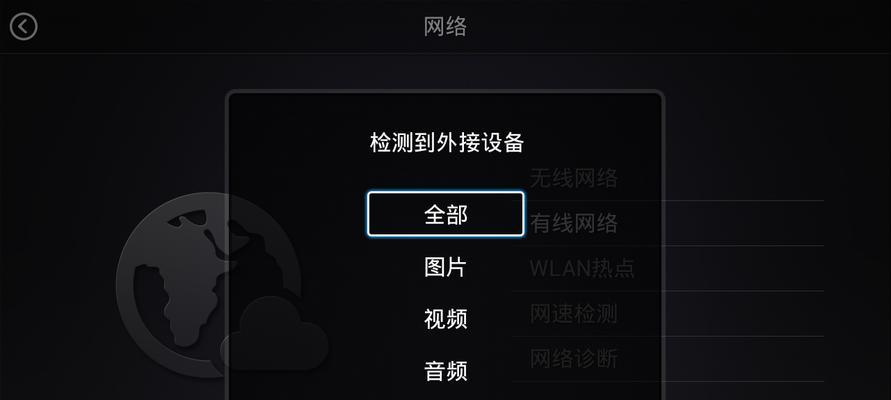
Task: Open the 有线网络 setting
Action: point(574,223)
